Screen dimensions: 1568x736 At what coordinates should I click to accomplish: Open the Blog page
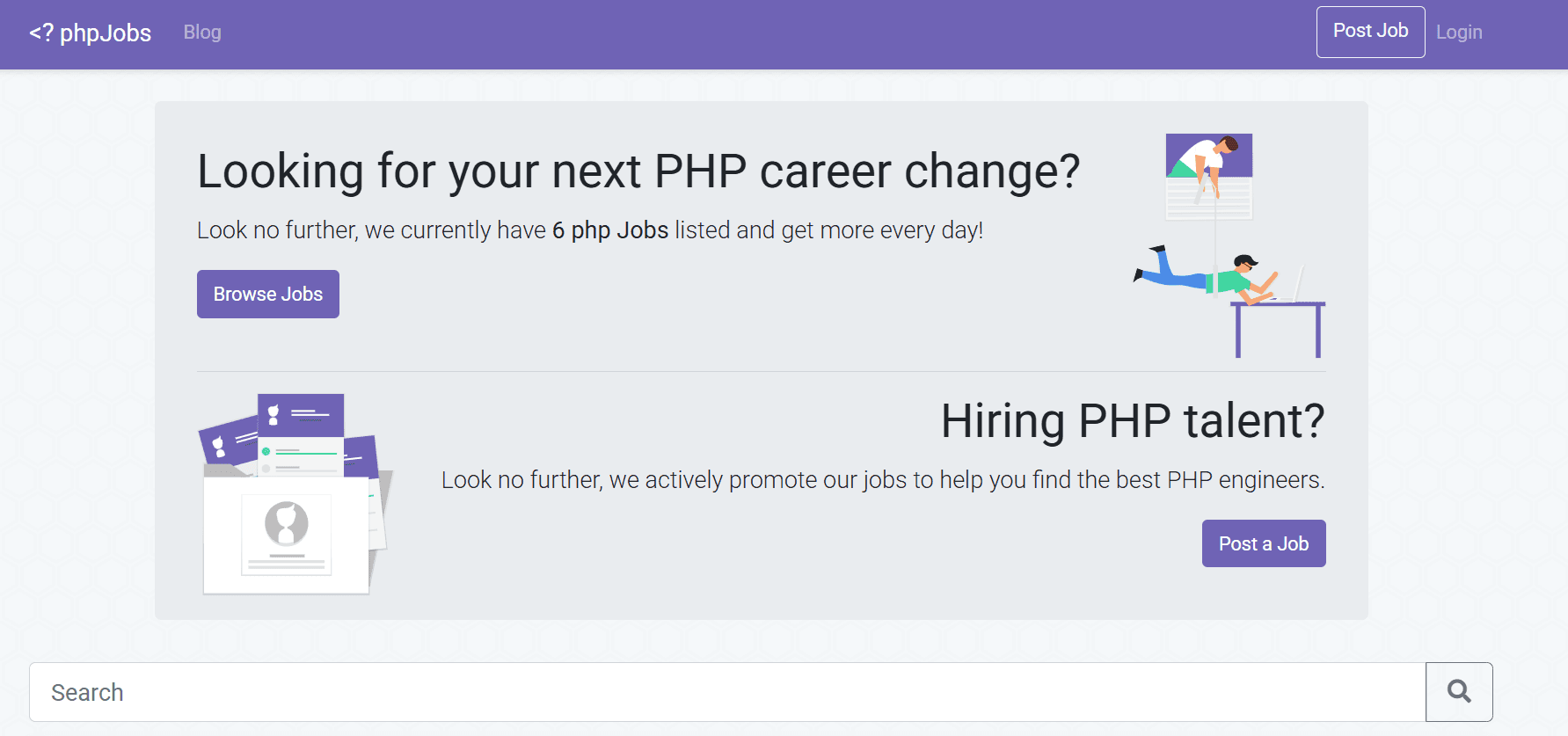pyautogui.click(x=201, y=32)
